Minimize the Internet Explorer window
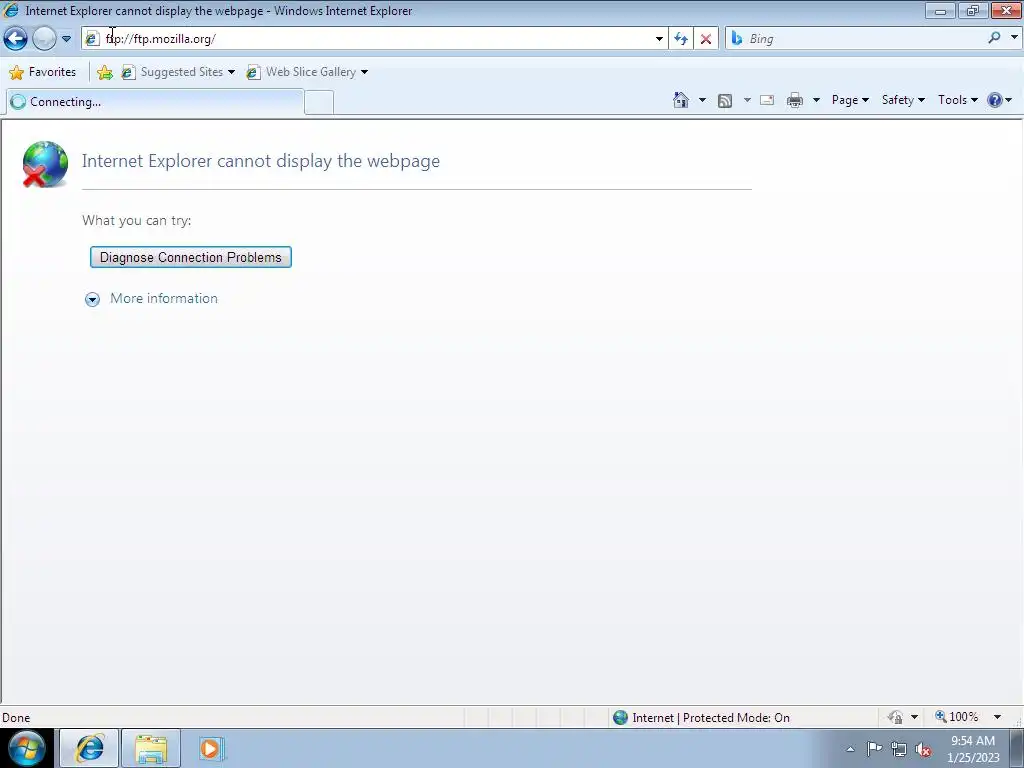 tap(940, 10)
